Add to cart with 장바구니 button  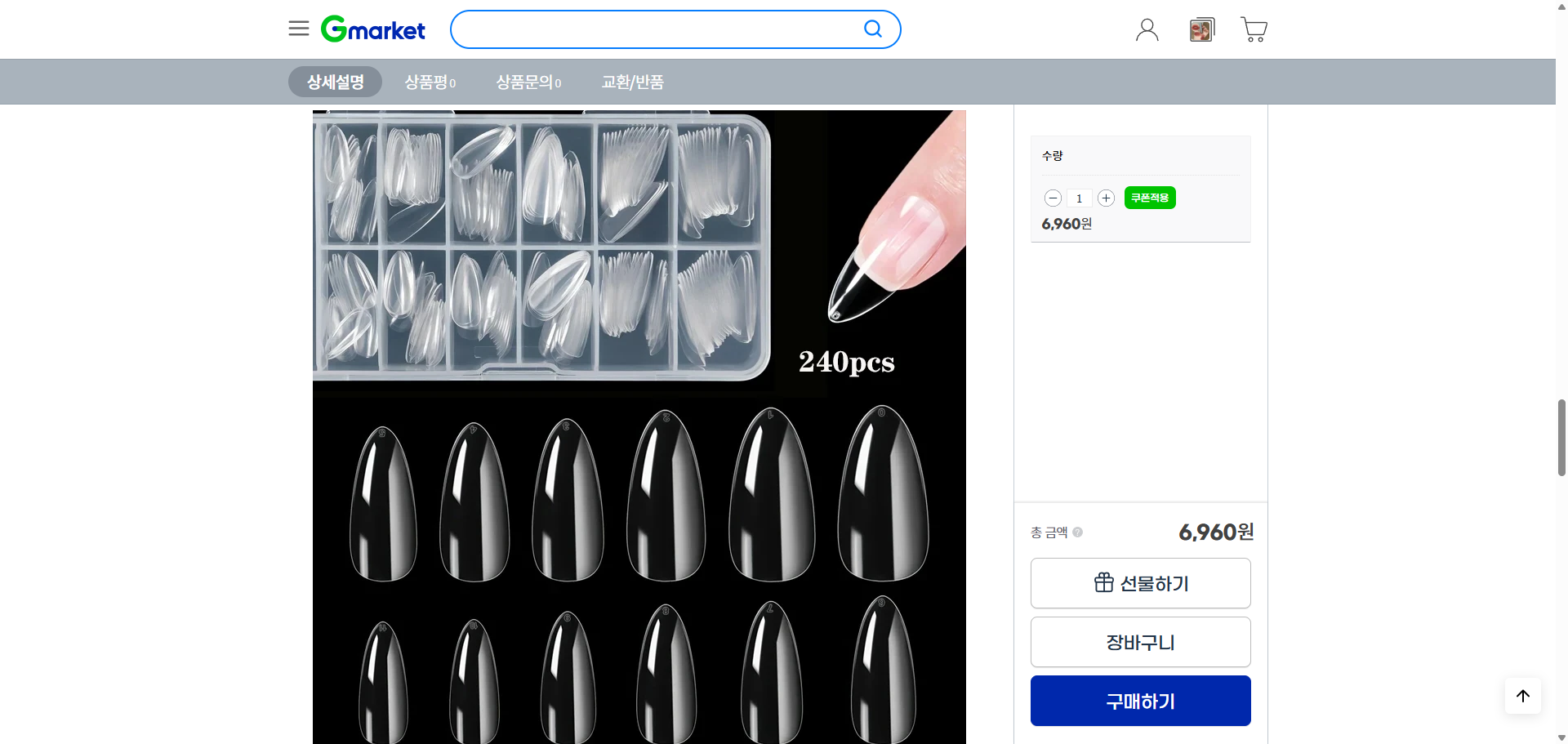tap(1141, 642)
